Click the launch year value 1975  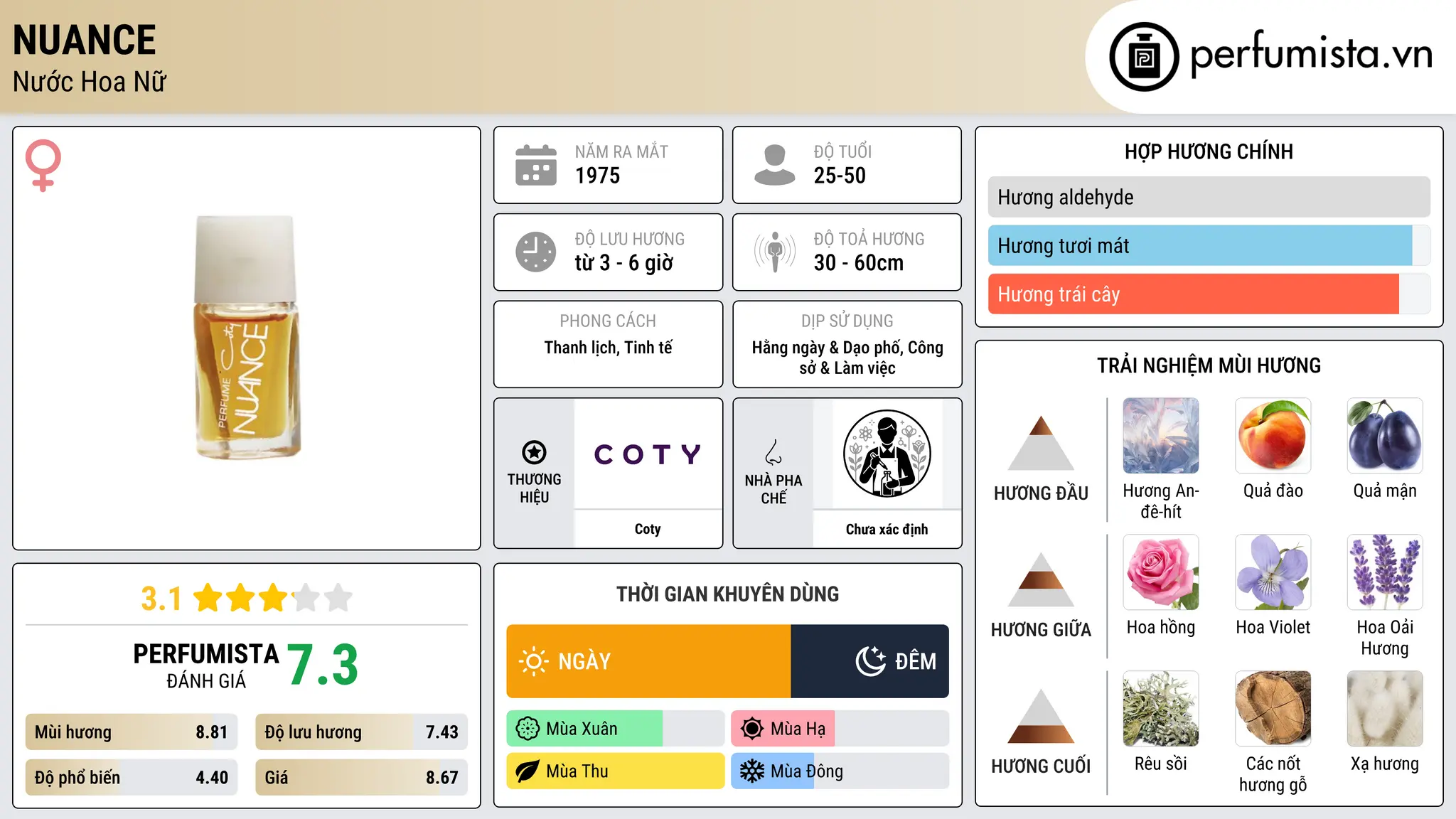(x=598, y=176)
